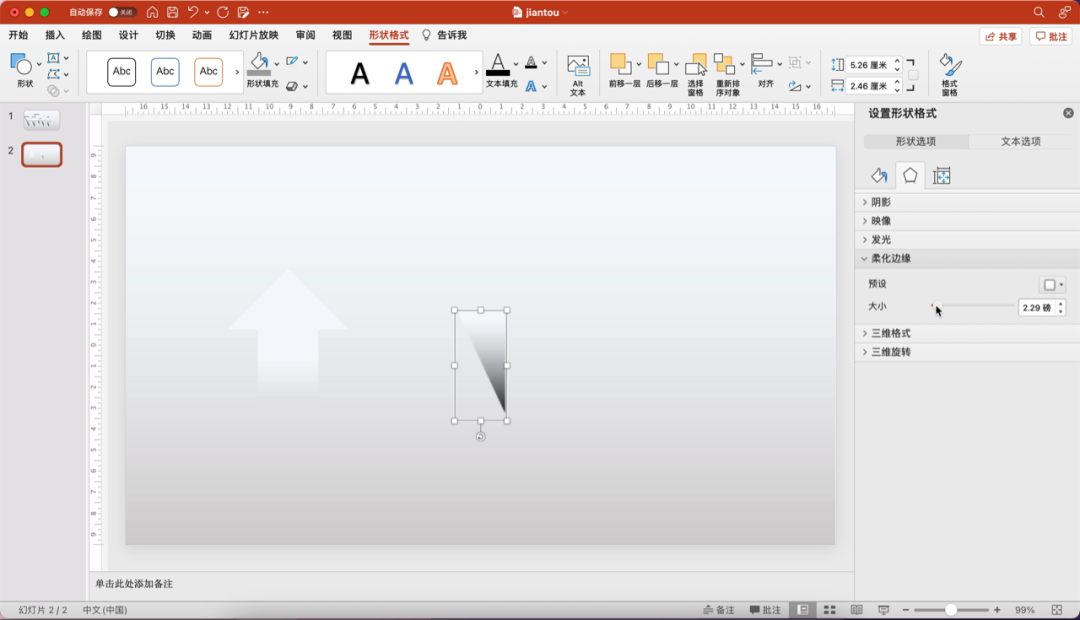Expand the WordArt styles gallery arrow
Screen dimensions: 1080x620
tap(476, 72)
